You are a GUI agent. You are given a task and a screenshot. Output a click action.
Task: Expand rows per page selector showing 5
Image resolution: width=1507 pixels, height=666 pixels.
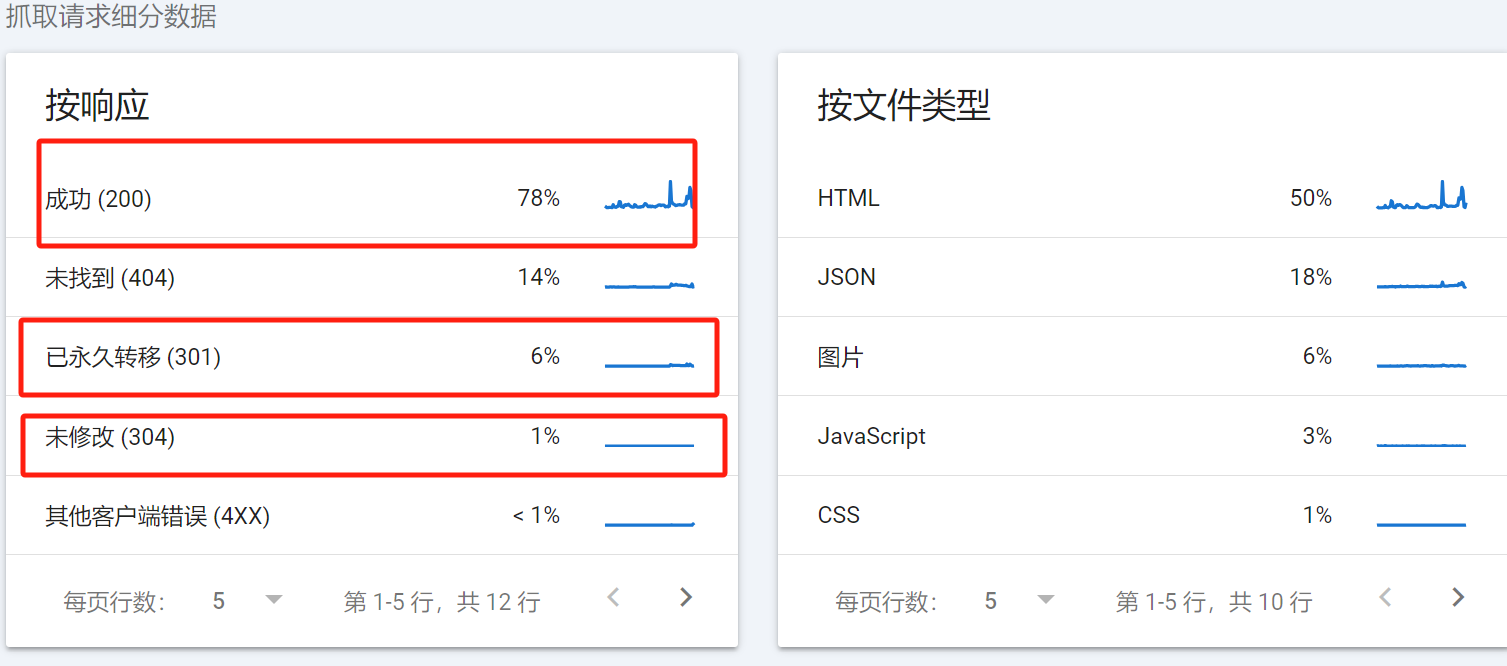246,598
